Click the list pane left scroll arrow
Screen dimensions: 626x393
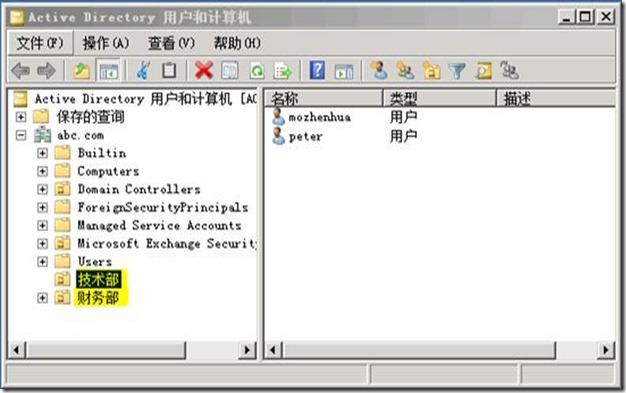pyautogui.click(x=273, y=350)
